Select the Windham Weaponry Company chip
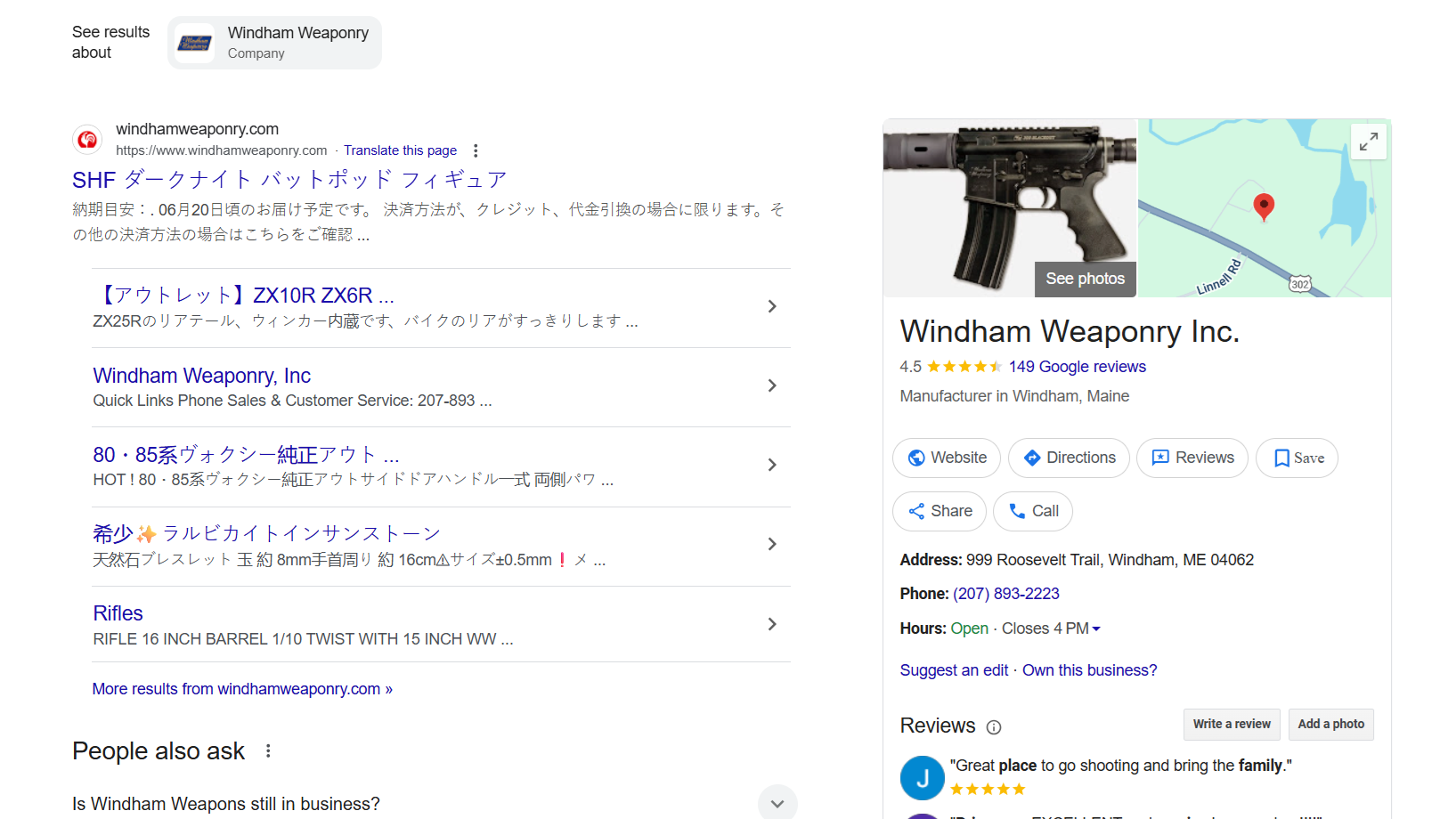Image resolution: width=1456 pixels, height=819 pixels. (274, 43)
